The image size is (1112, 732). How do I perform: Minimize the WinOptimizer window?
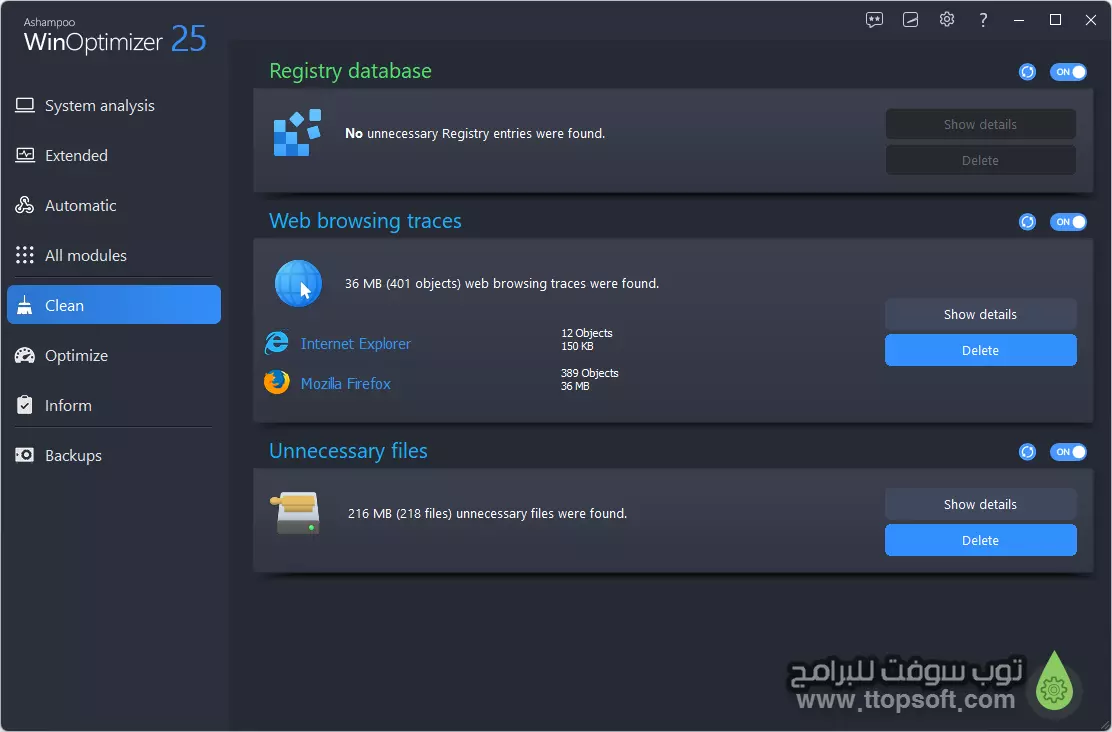click(1019, 20)
